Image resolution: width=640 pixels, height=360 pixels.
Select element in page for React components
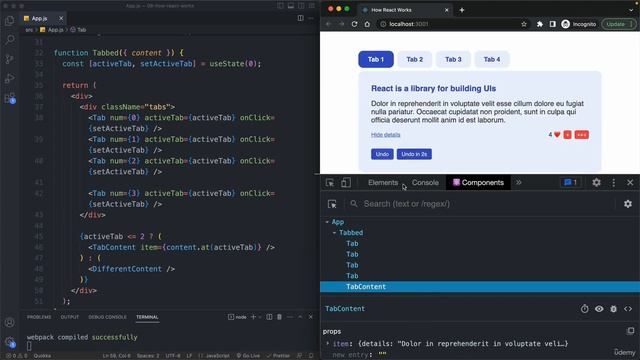coord(332,204)
